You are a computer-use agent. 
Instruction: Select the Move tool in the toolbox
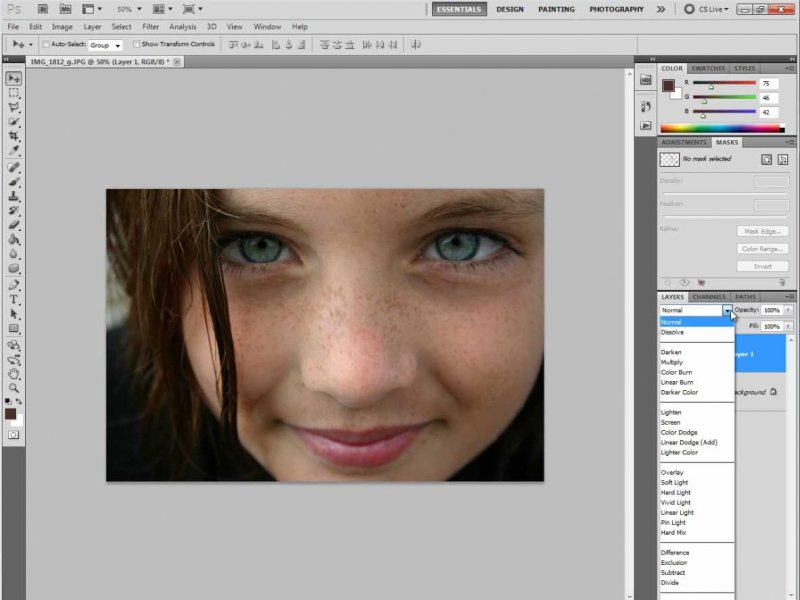(14, 78)
